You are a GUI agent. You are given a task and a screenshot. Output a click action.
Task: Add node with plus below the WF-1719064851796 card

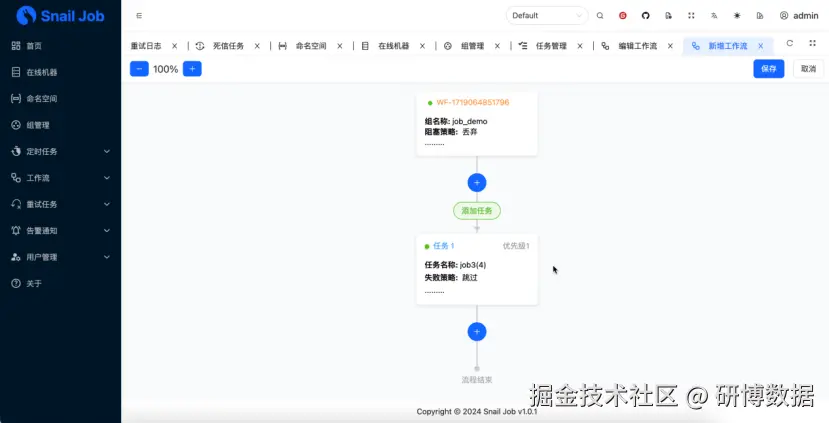(x=477, y=182)
